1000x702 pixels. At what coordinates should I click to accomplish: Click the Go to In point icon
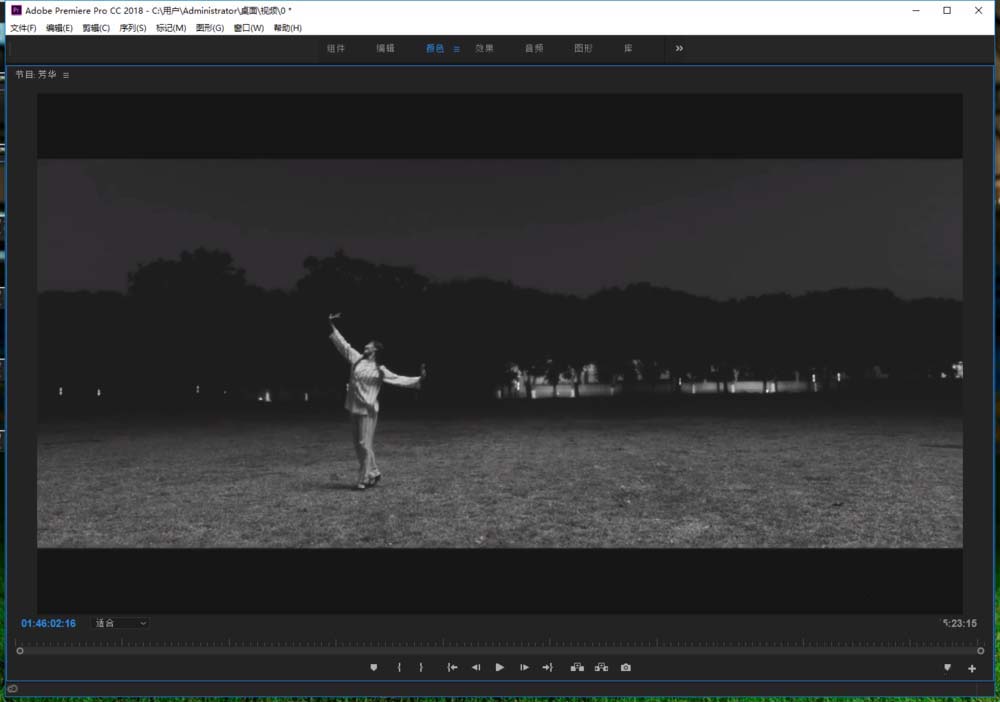pos(452,667)
